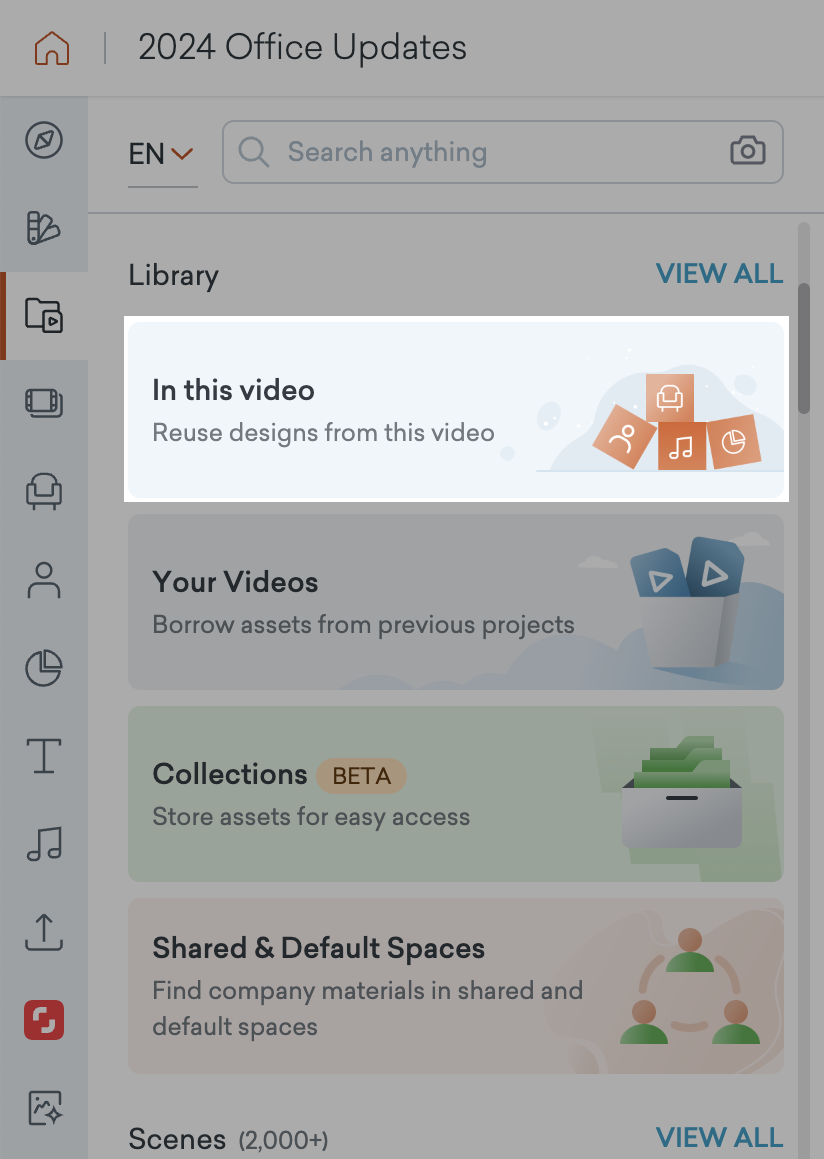
Task: Open the brand palette swatches icon
Action: click(44, 228)
